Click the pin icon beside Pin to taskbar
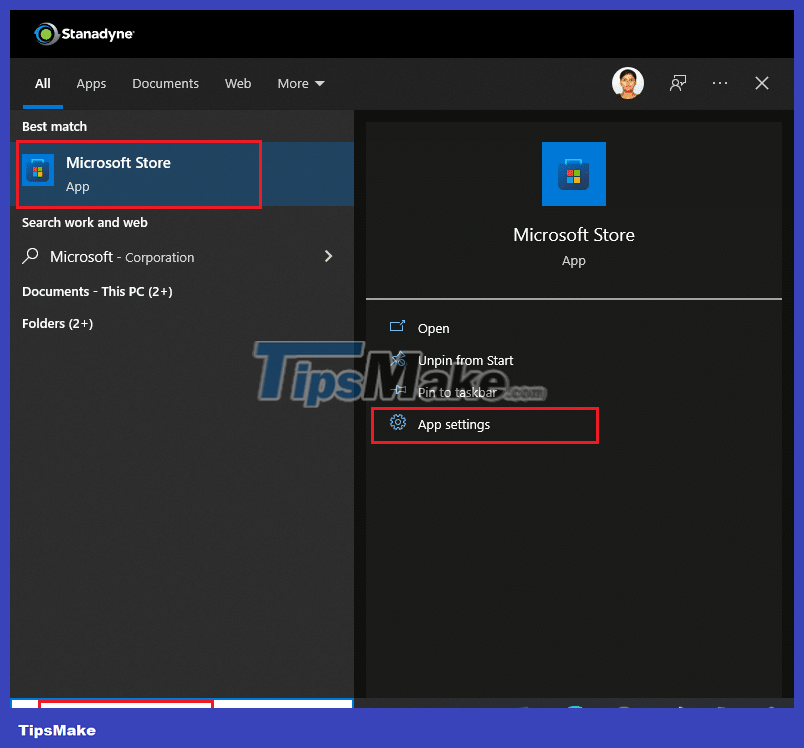This screenshot has width=804, height=748. pyautogui.click(x=398, y=391)
